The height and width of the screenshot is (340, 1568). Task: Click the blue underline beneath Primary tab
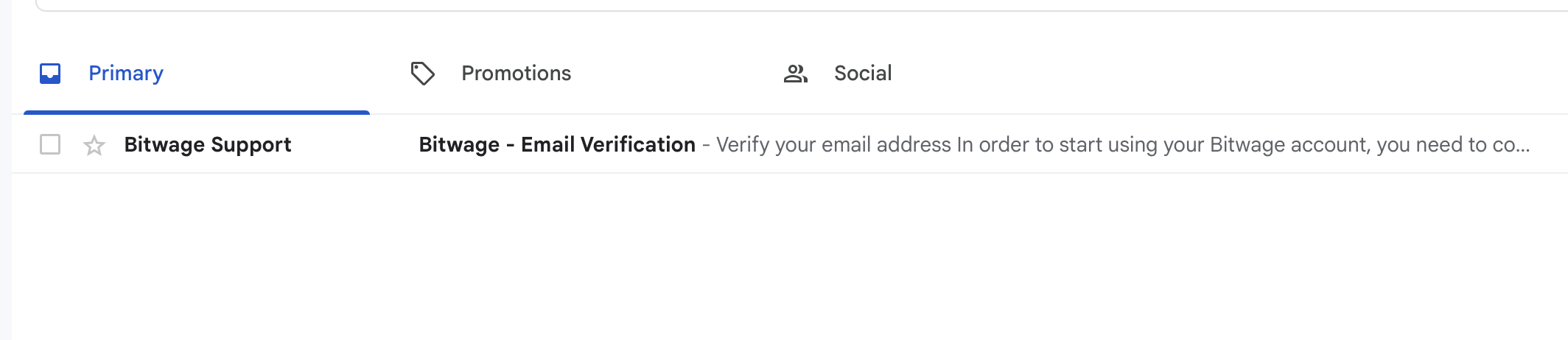pos(197,113)
